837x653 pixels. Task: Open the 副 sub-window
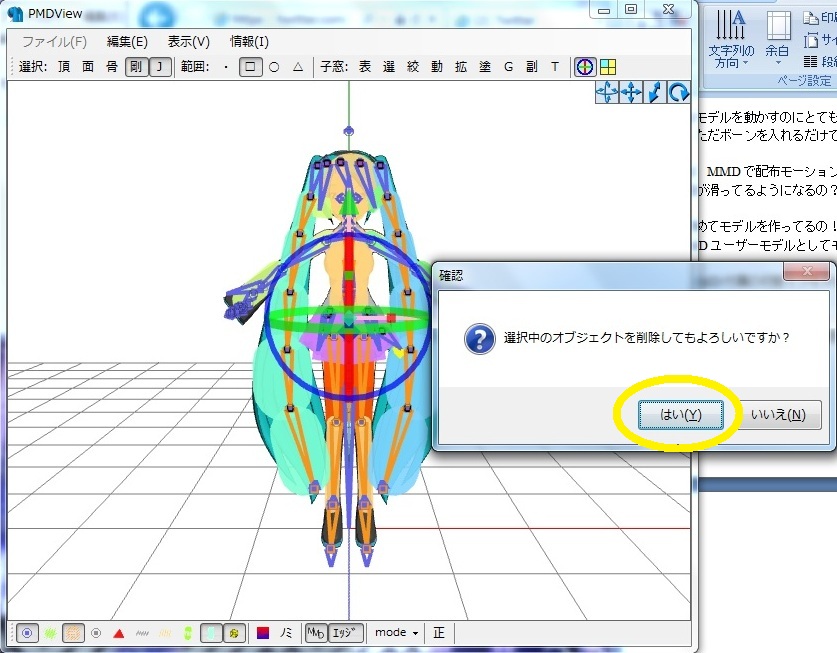tap(532, 67)
